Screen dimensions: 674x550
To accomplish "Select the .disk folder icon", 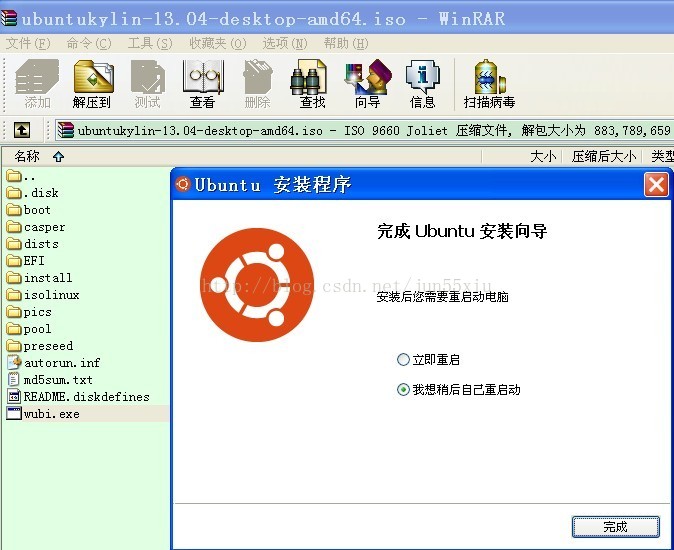I will pyautogui.click(x=14, y=192).
